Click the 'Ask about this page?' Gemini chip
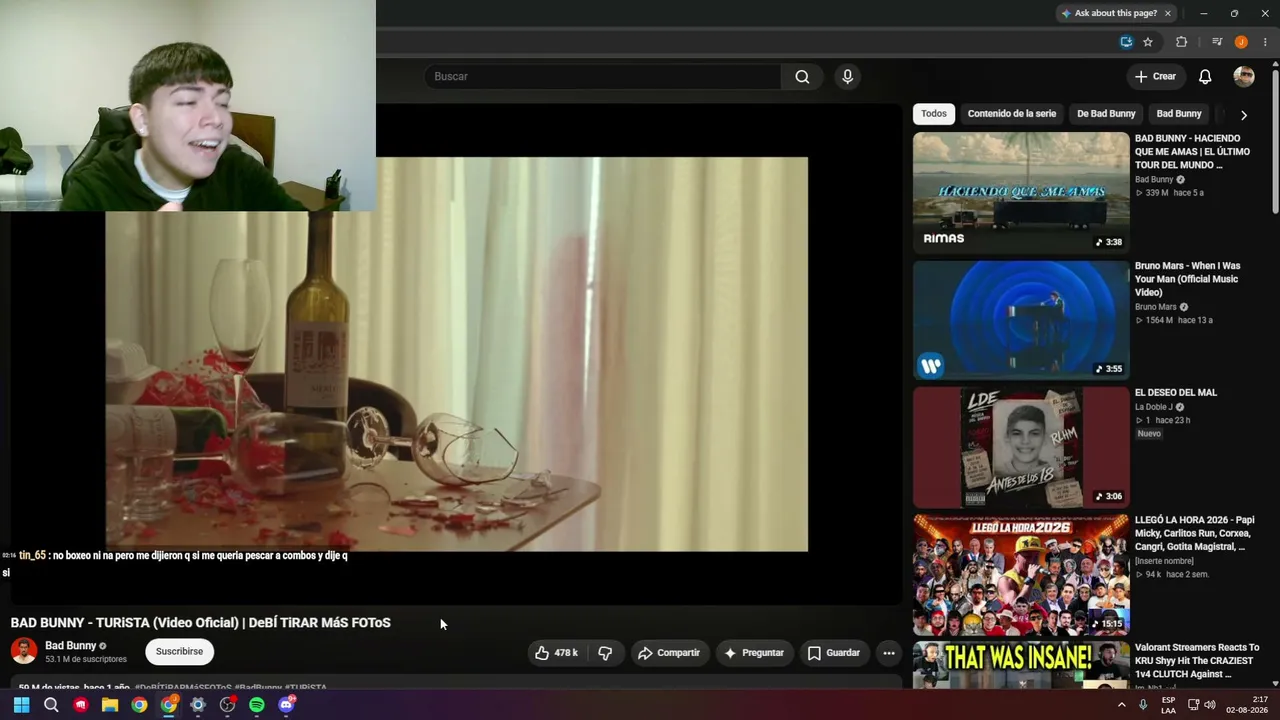Viewport: 1280px width, 720px height. 1108,13
